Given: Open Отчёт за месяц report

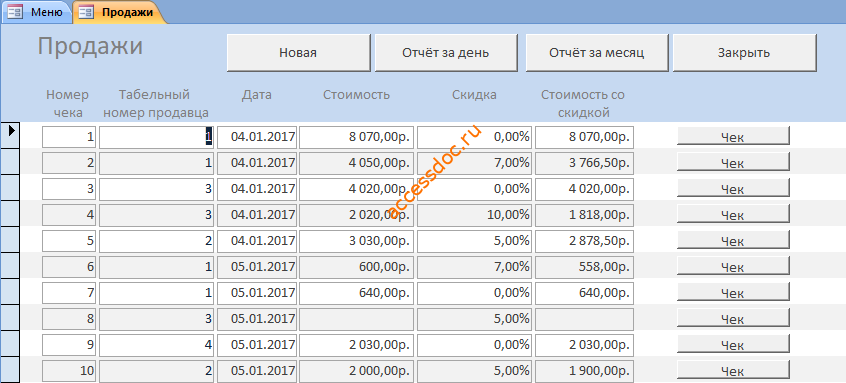Looking at the screenshot, I should pos(597,53).
